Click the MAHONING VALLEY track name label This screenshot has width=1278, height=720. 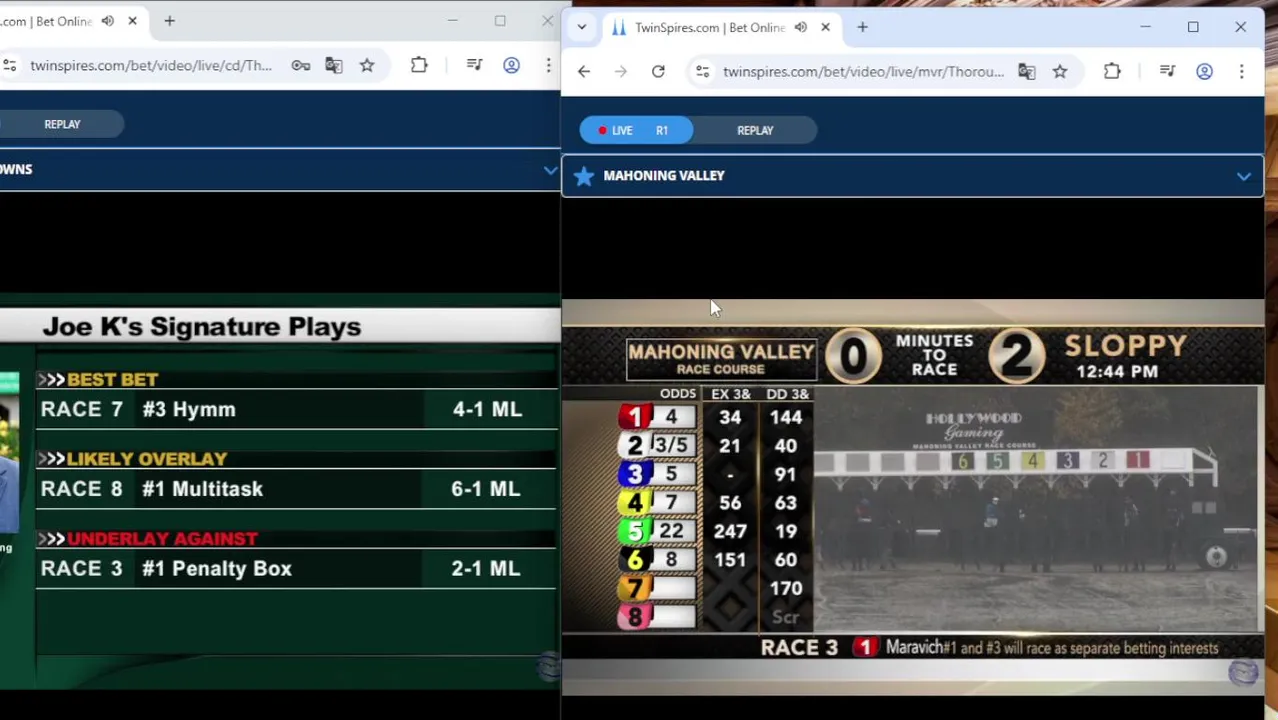(x=664, y=175)
